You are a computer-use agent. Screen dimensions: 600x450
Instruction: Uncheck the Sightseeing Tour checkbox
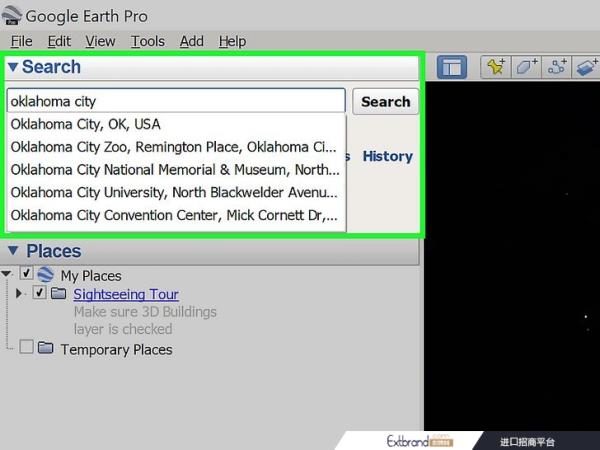39,293
